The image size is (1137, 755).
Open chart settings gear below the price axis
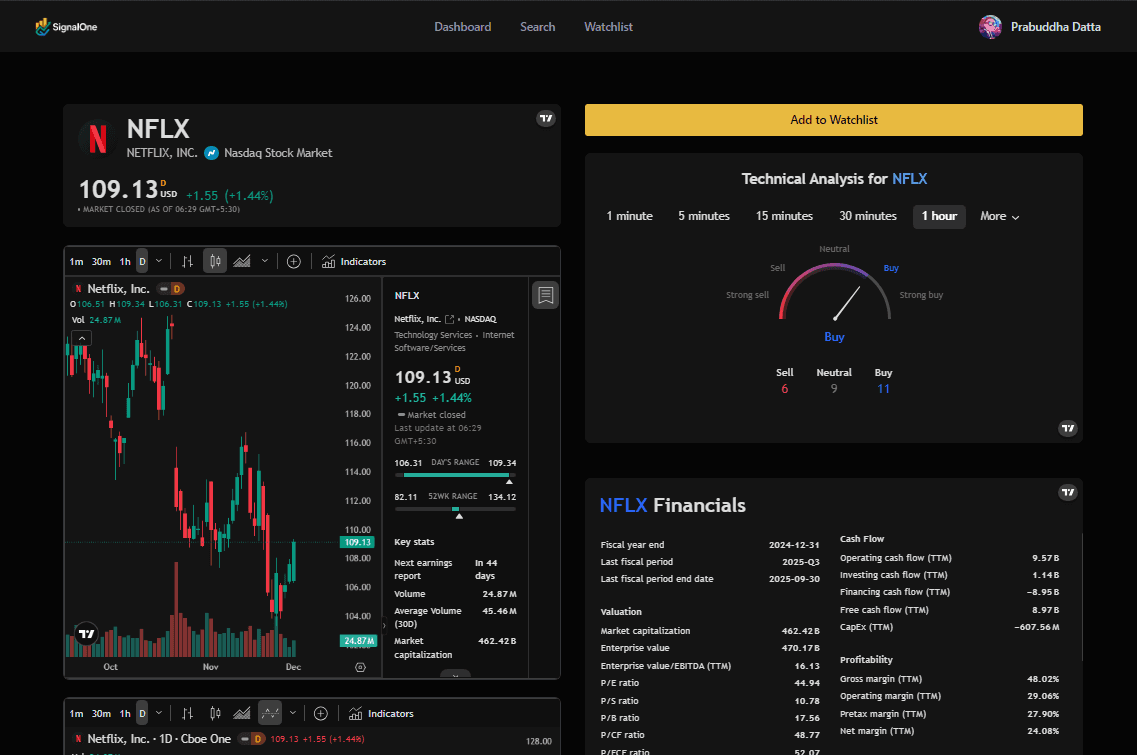(x=360, y=667)
